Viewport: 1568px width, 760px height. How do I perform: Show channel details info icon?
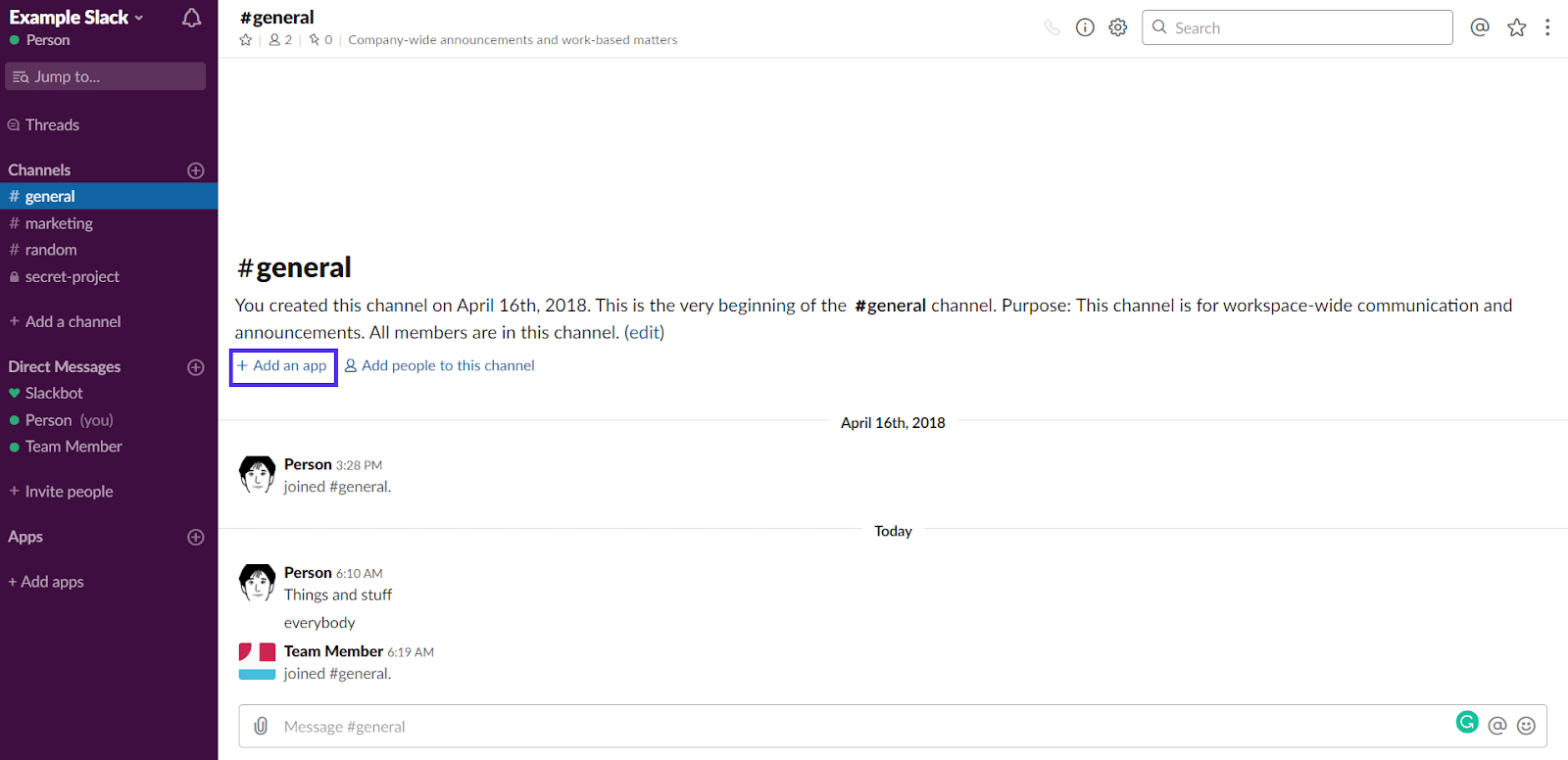pos(1085,27)
